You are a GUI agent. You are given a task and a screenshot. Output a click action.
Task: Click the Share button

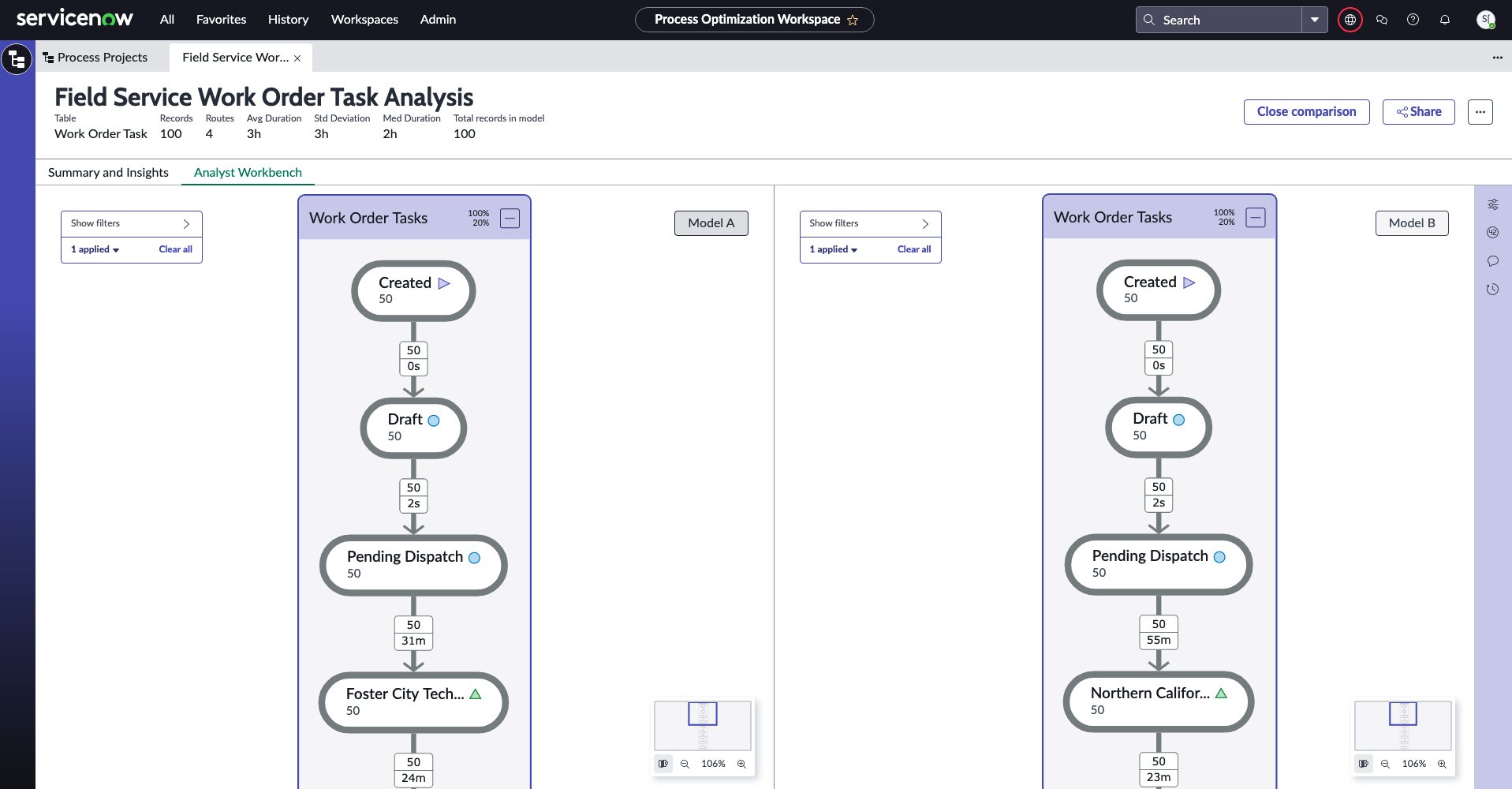(x=1419, y=112)
